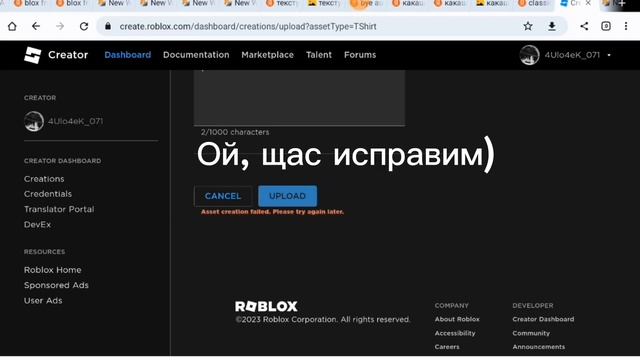Image resolution: width=640 pixels, height=360 pixels.
Task: Click the 'Asset creation failed' error message
Action: [272, 212]
